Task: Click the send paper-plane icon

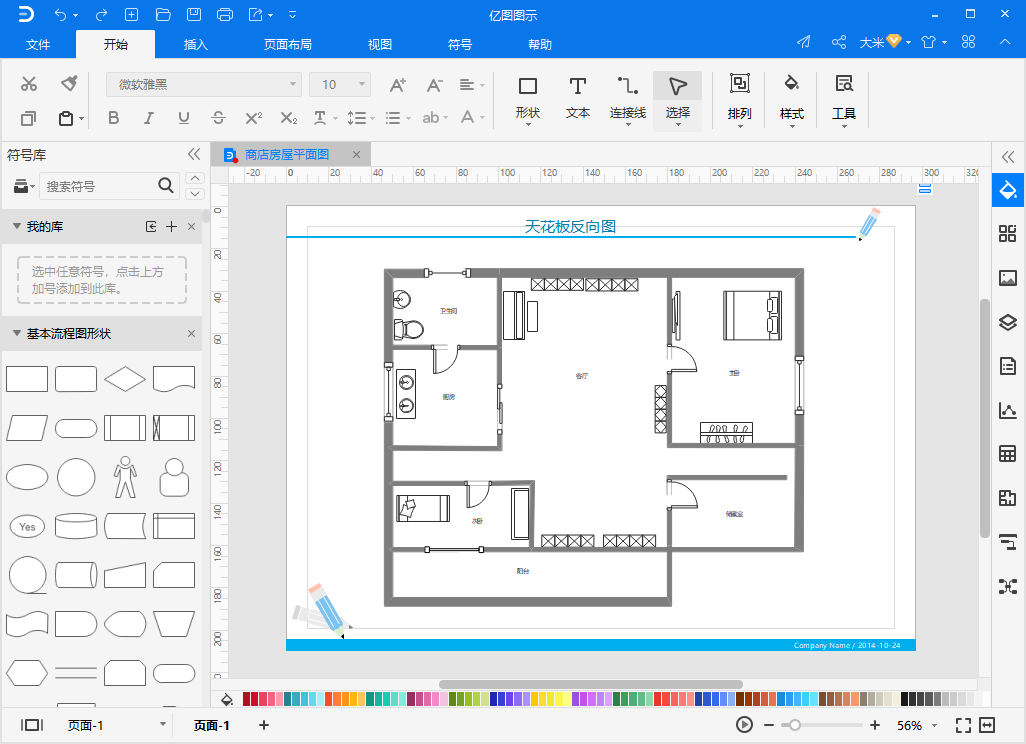Action: point(804,43)
